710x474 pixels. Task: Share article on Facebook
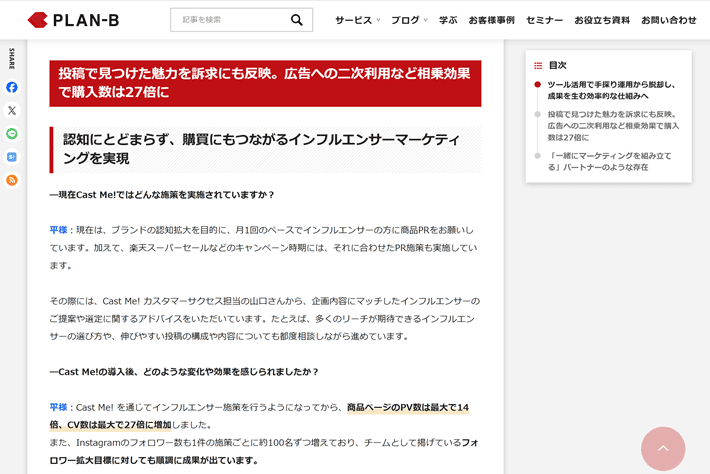click(12, 87)
